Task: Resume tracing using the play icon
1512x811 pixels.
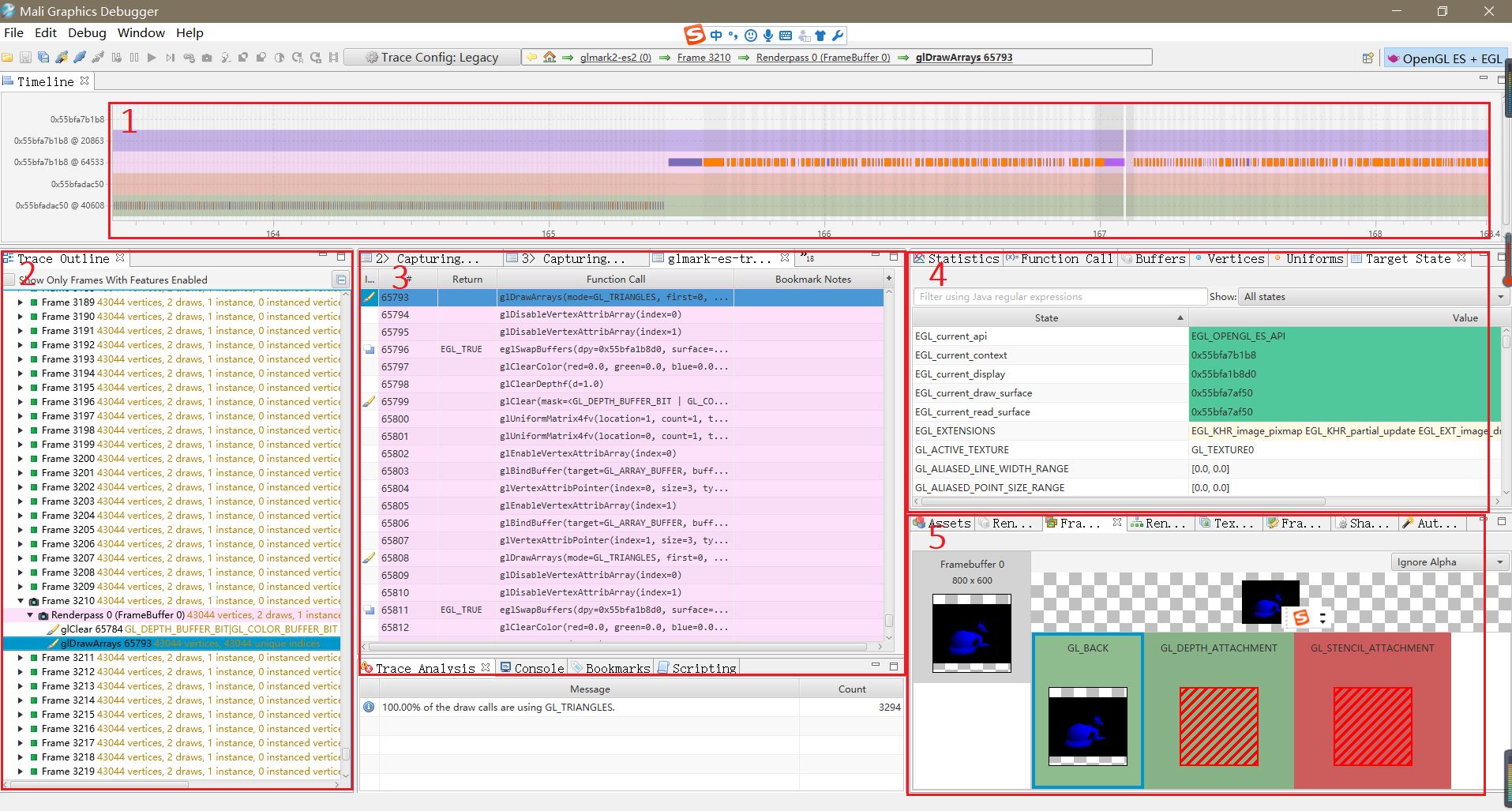Action: click(152, 57)
